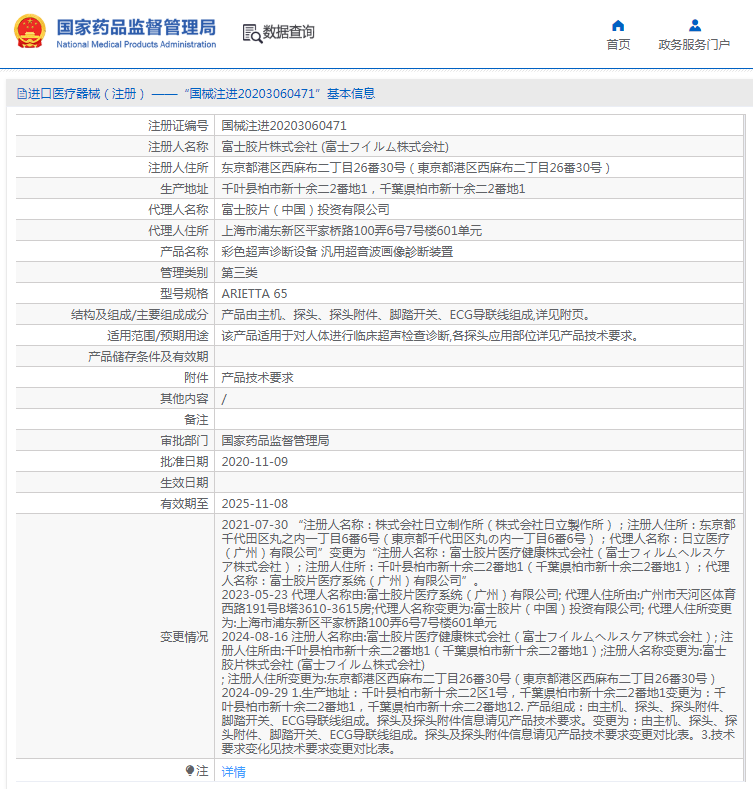Screen dimensions: 753x789
Task: Click the 适用范围/预期用途 label
Action: tap(158, 336)
